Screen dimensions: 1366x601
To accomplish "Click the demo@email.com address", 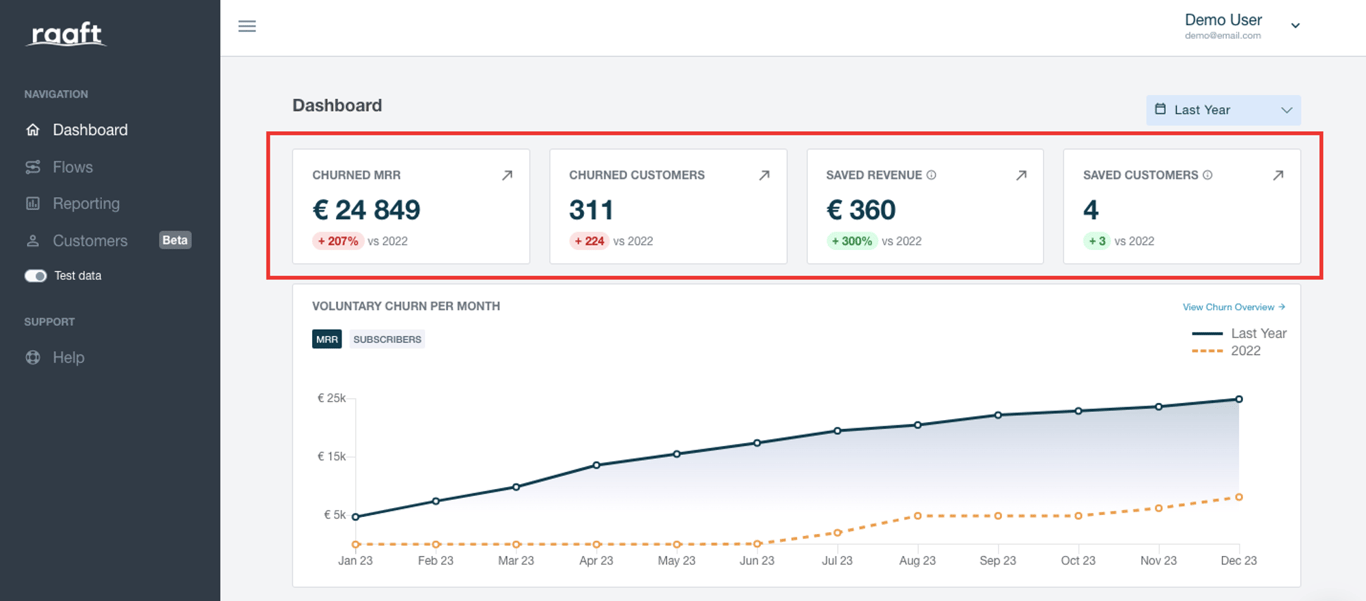I will coord(1223,36).
